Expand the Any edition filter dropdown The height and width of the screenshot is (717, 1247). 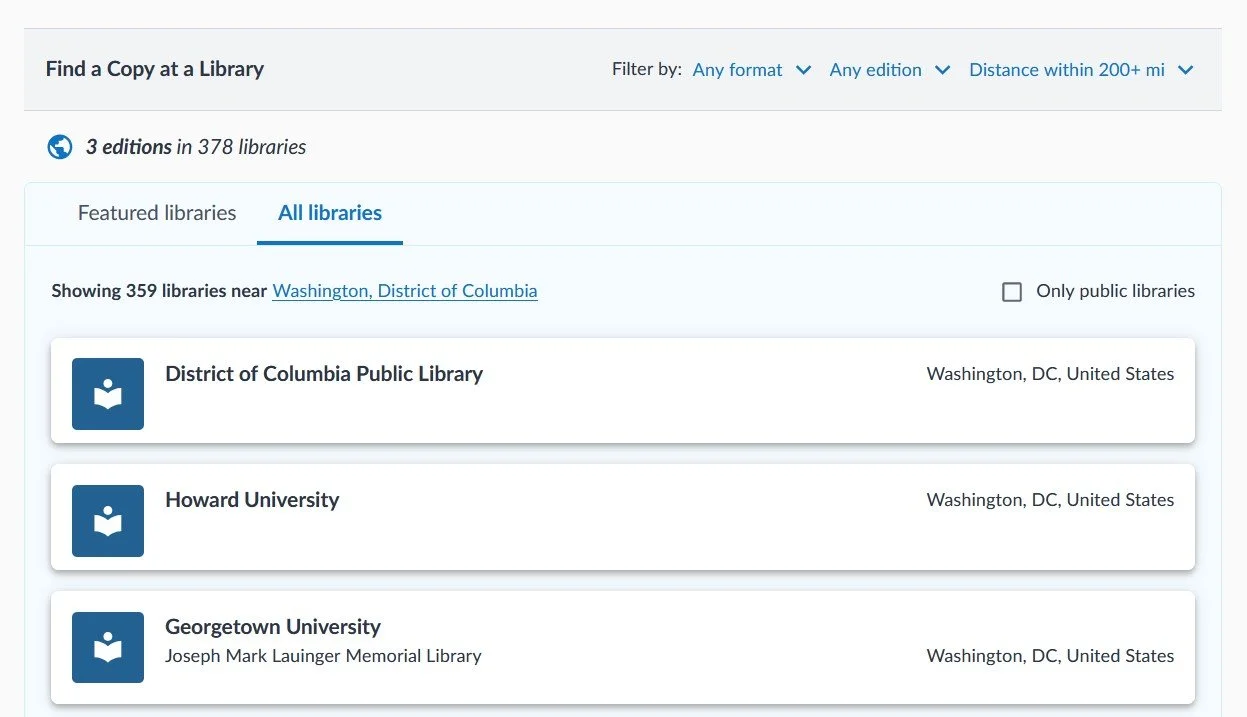coord(876,70)
